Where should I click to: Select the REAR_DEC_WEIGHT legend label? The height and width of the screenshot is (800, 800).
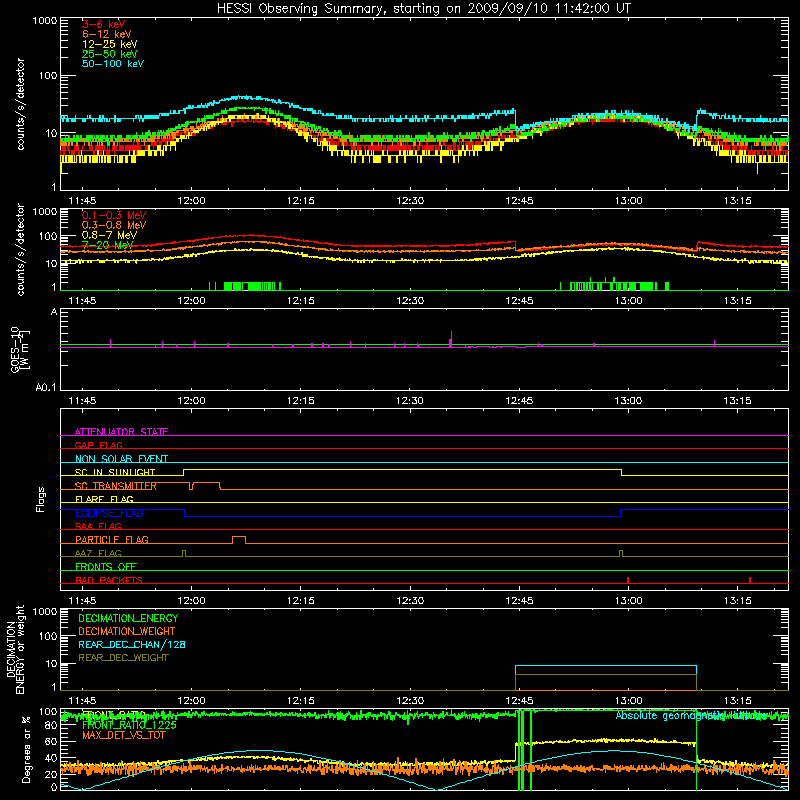tap(123, 658)
